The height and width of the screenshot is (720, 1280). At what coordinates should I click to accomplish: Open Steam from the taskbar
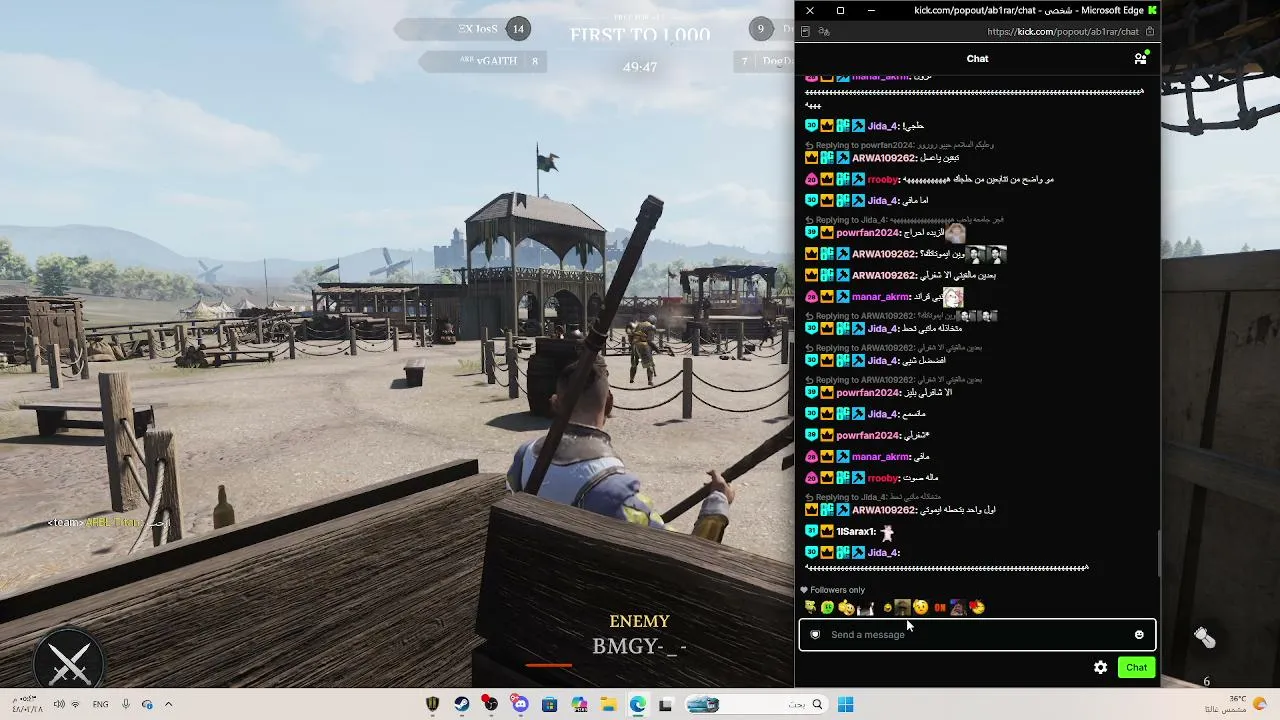click(461, 705)
